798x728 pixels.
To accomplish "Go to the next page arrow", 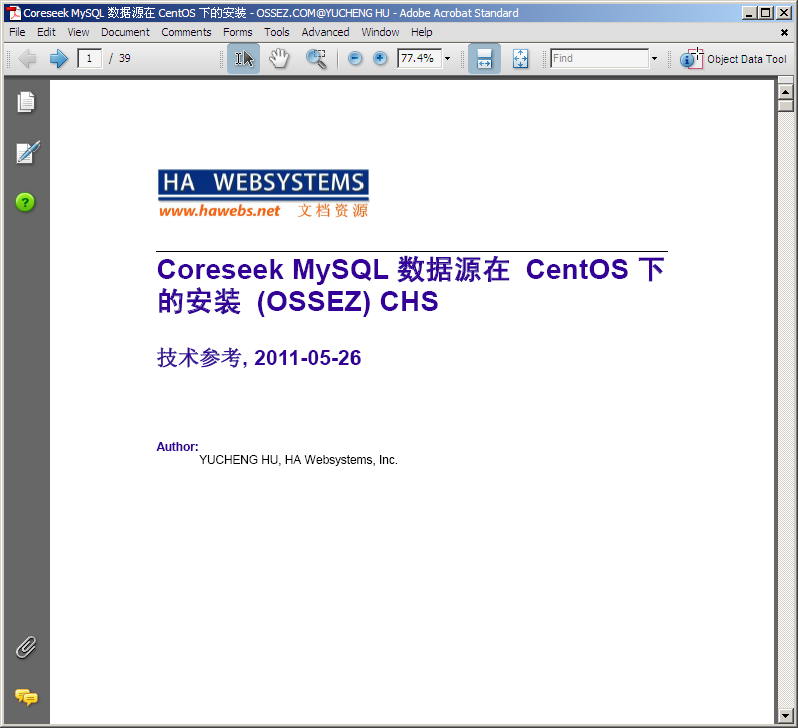I will [x=59, y=59].
